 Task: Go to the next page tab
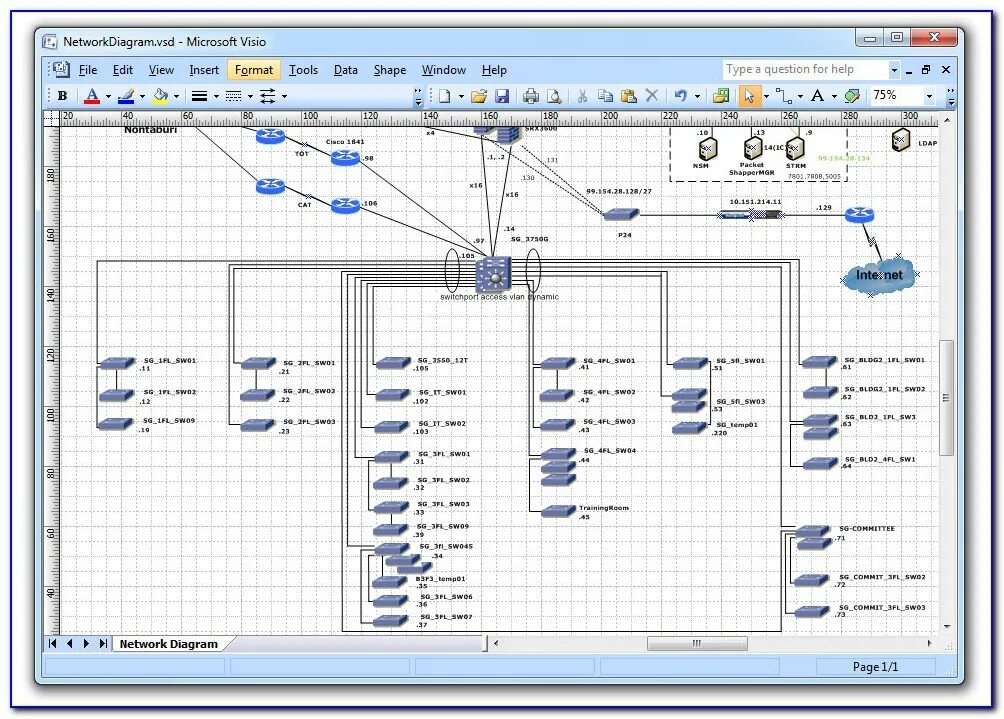86,643
